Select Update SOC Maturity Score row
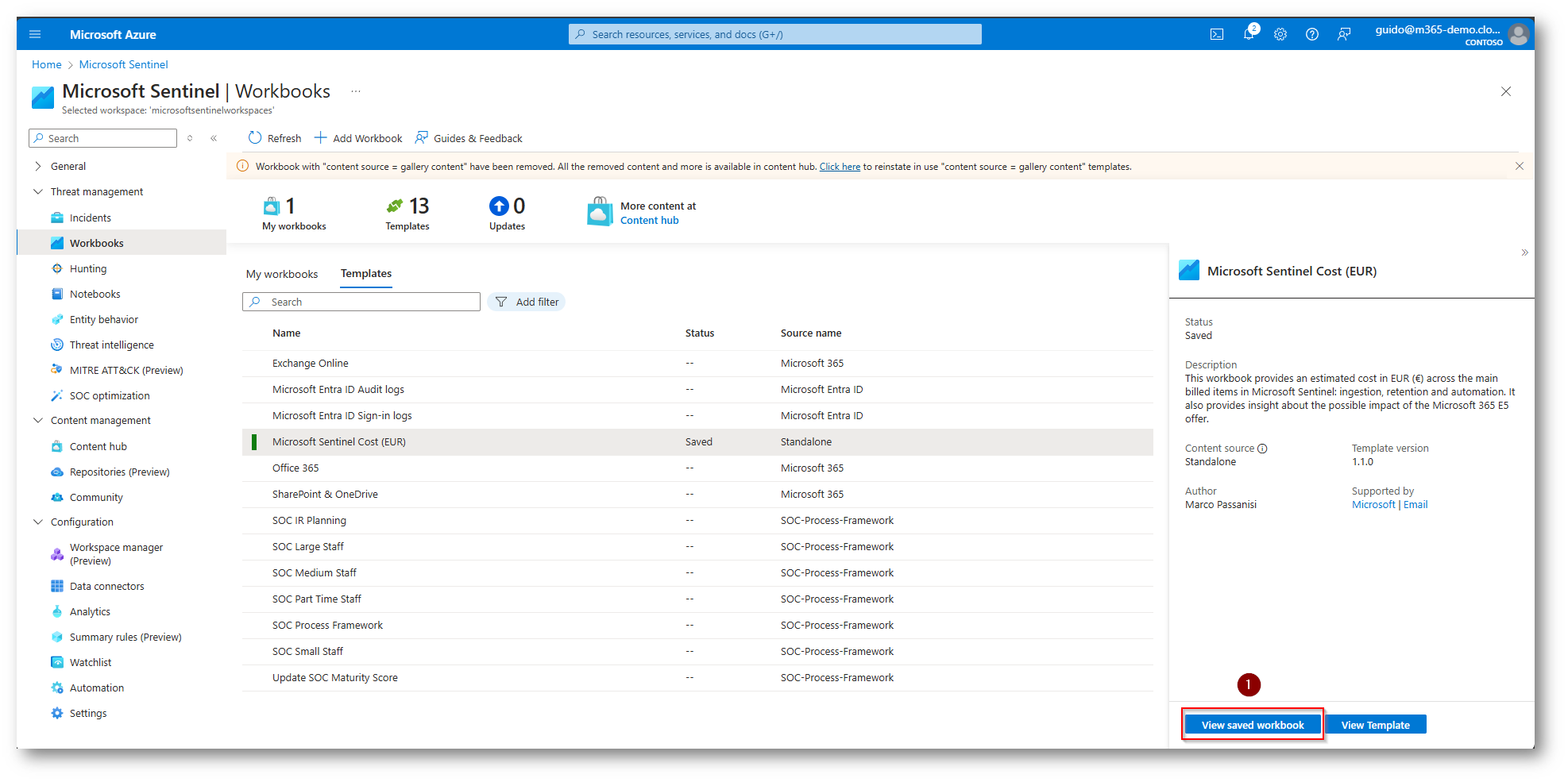 click(697, 678)
